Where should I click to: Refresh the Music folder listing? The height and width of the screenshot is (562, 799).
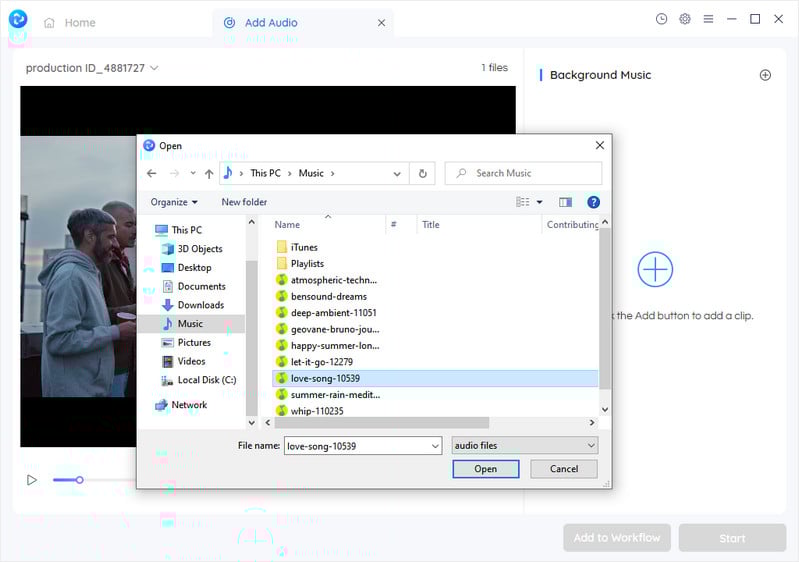point(422,173)
